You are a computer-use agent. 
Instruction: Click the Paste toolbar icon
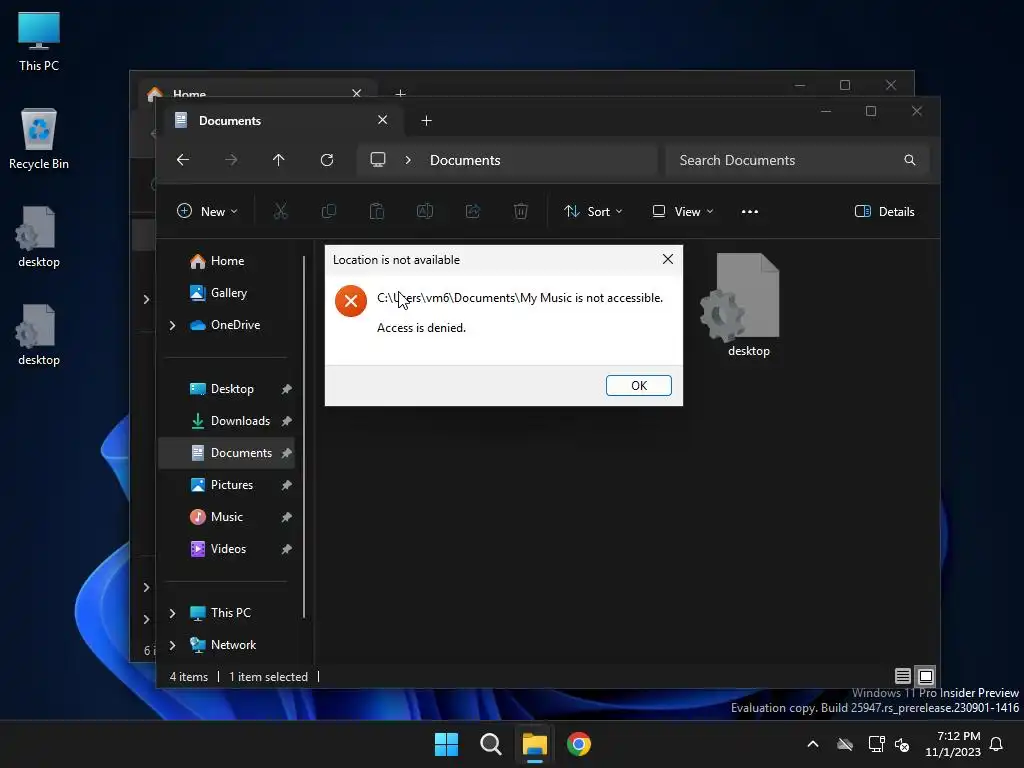[x=377, y=212]
